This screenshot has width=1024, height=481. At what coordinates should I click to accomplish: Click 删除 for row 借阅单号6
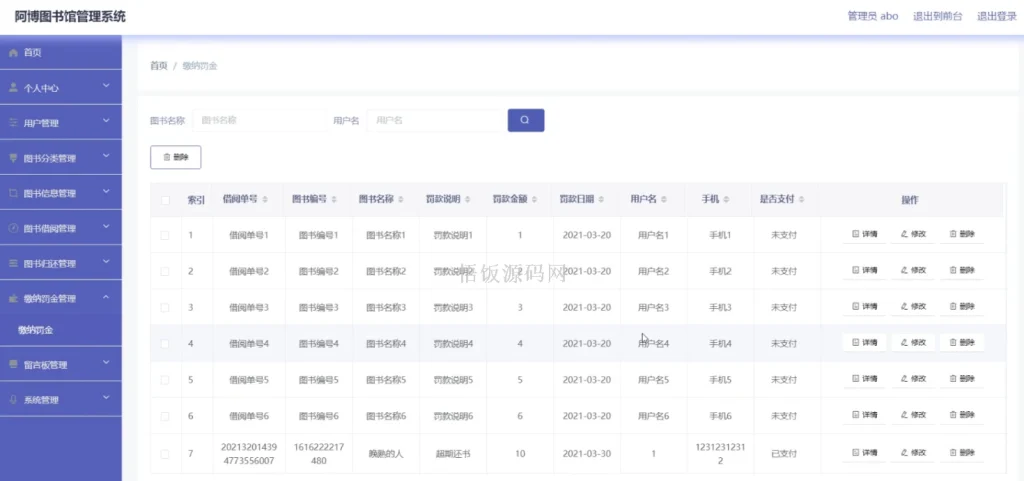coord(961,415)
